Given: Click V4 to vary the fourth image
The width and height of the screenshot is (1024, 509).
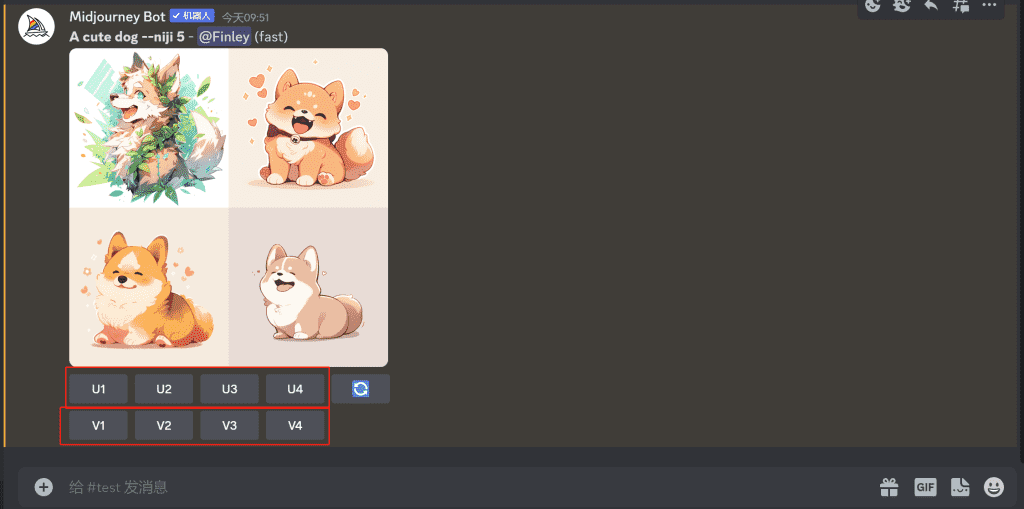Looking at the screenshot, I should click(x=295, y=425).
